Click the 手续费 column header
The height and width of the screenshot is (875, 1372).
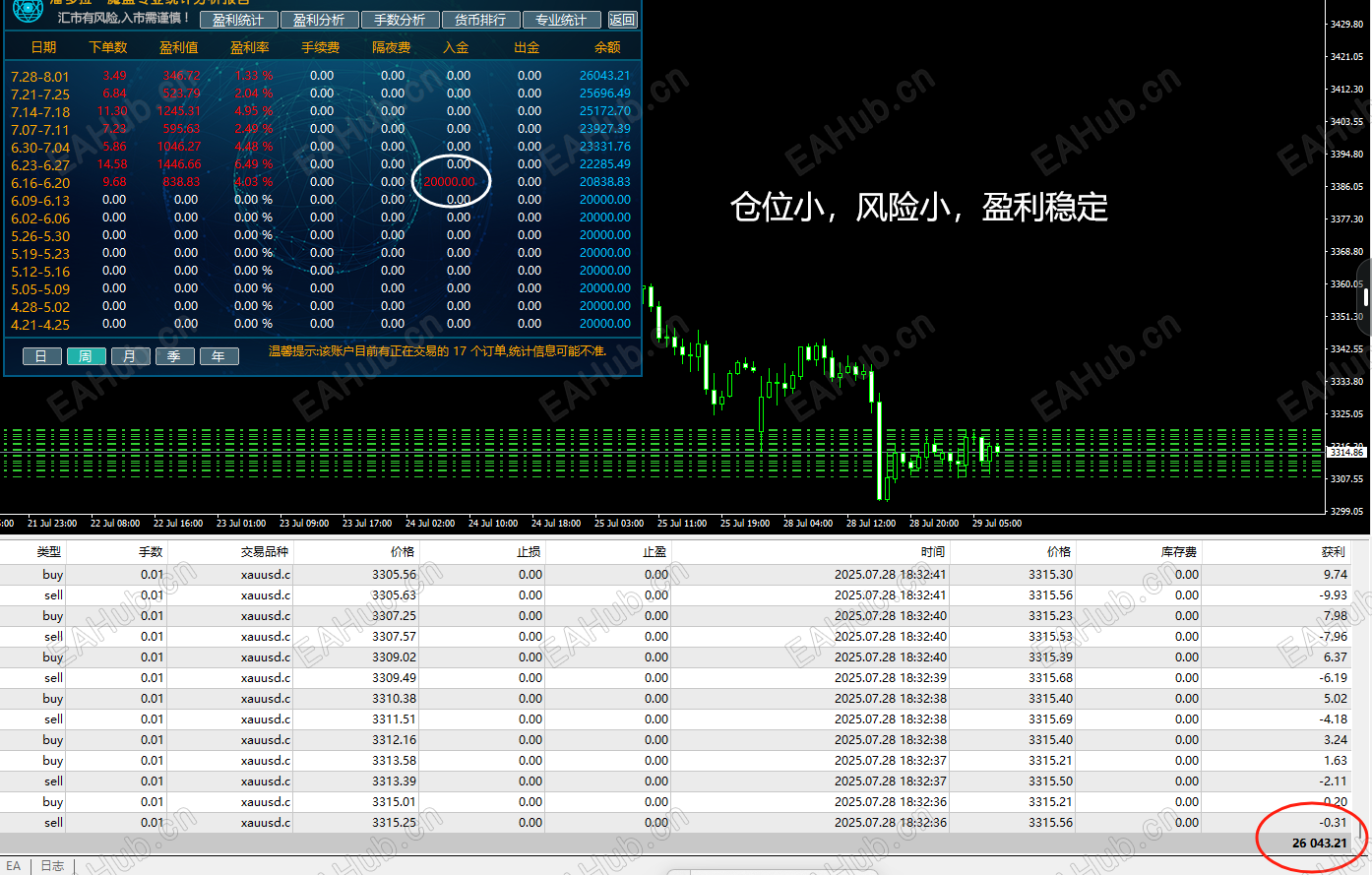point(321,47)
